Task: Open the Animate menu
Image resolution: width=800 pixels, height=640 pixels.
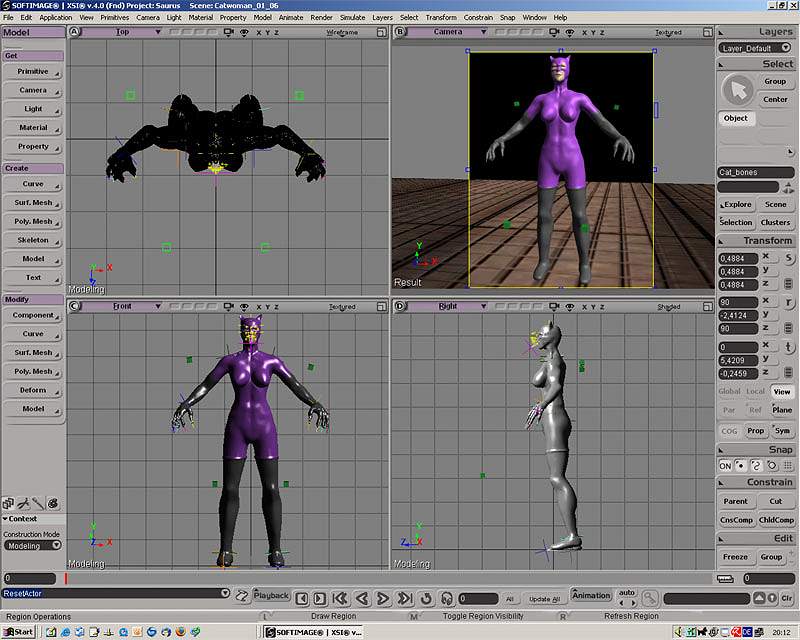Action: [291, 17]
